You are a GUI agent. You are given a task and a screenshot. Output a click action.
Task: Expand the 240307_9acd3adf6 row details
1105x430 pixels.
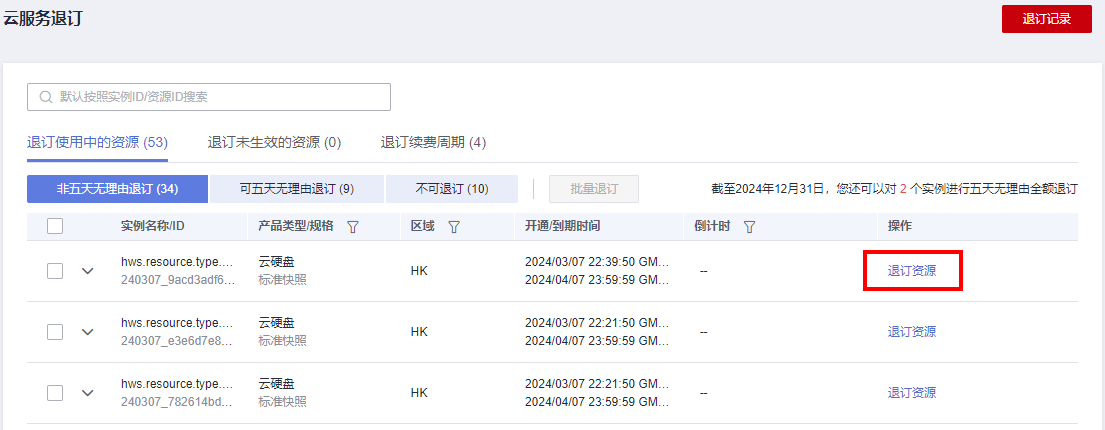pyautogui.click(x=88, y=271)
